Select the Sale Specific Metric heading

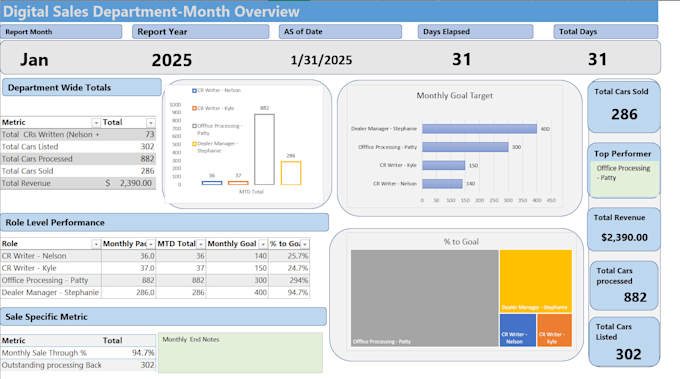pyautogui.click(x=163, y=317)
